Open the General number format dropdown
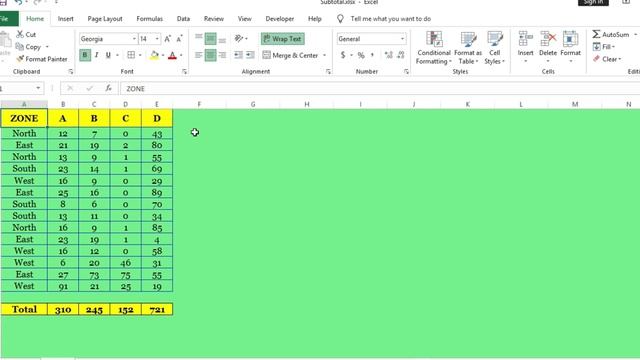640x360 pixels. pyautogui.click(x=402, y=39)
